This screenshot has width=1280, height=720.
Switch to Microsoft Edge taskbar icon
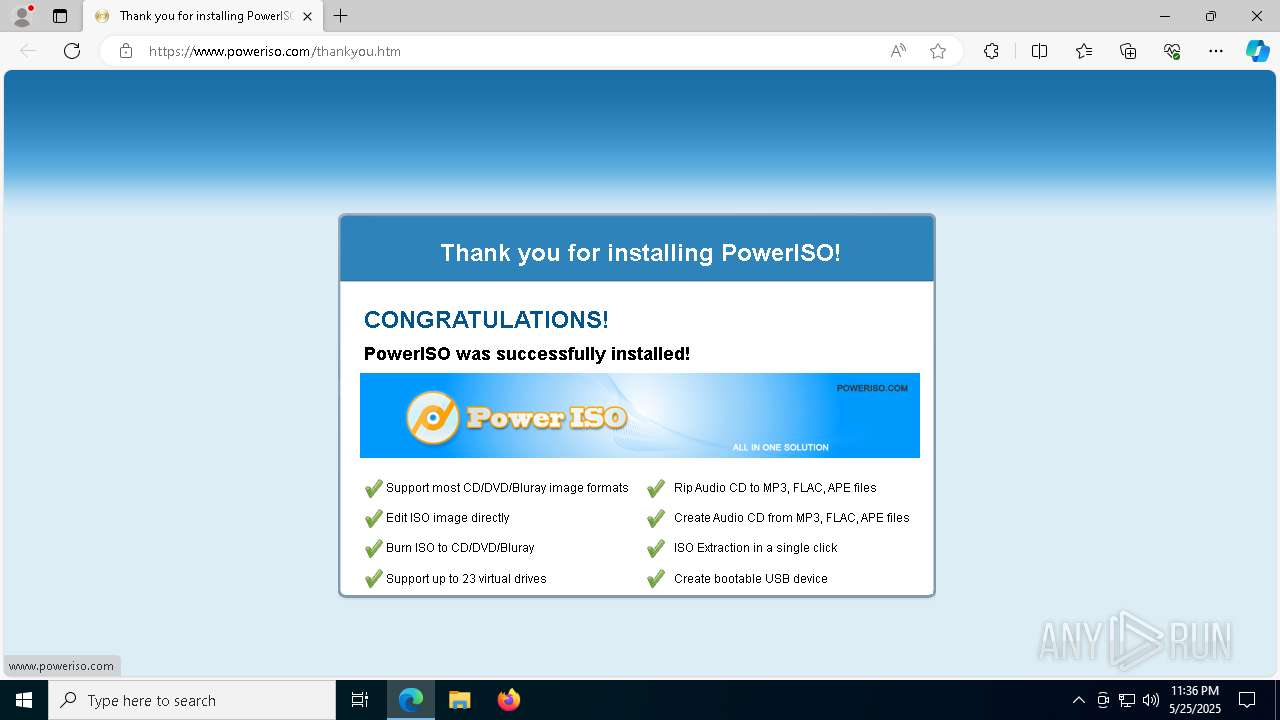coord(411,700)
